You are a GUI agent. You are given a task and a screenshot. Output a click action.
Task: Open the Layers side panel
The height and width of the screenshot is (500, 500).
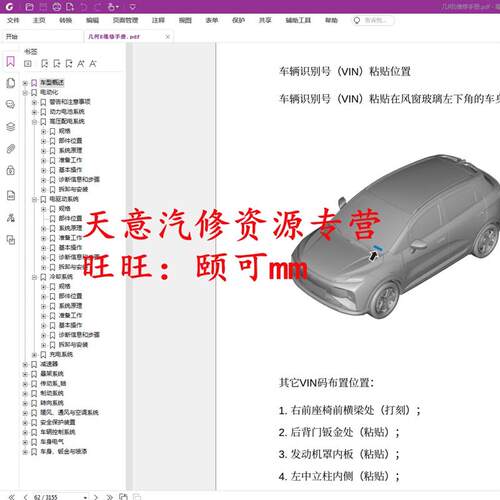11,127
